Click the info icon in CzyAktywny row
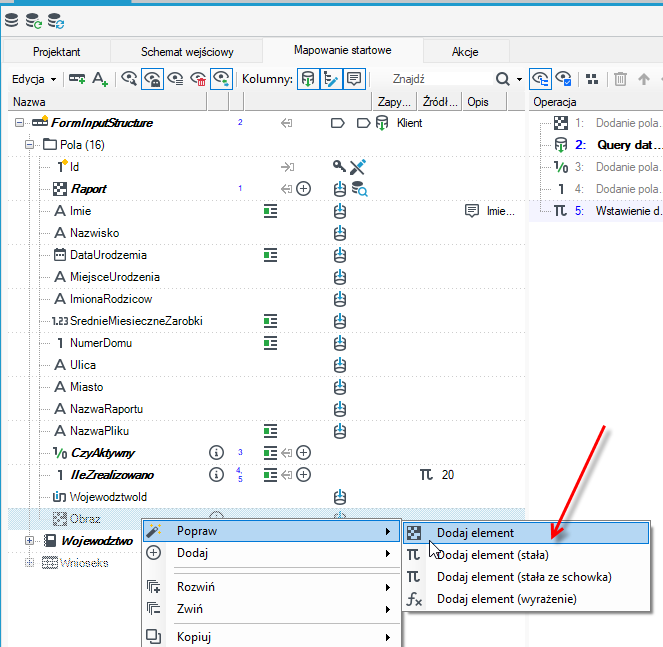The width and height of the screenshot is (663, 647). click(x=216, y=452)
